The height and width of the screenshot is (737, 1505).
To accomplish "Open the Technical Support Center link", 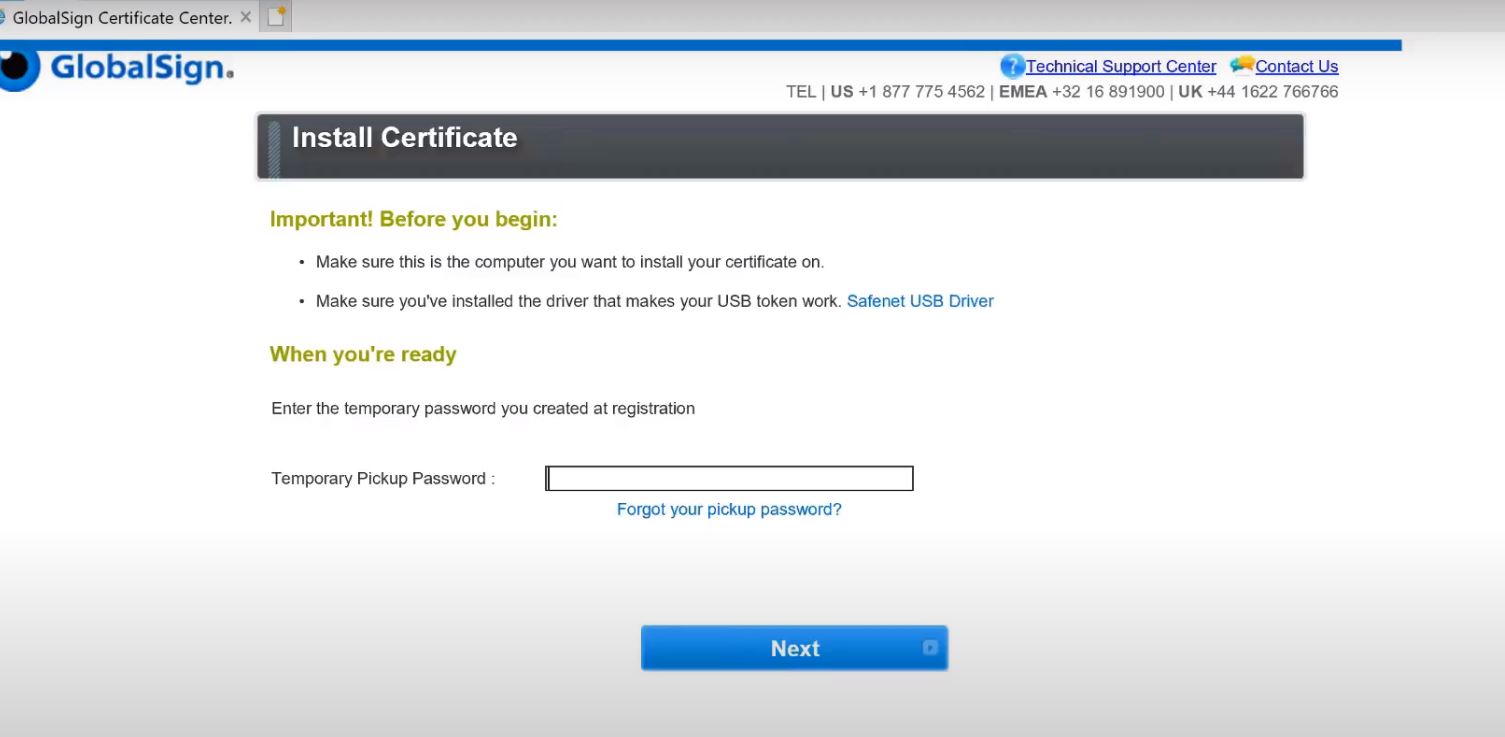I will point(1121,67).
